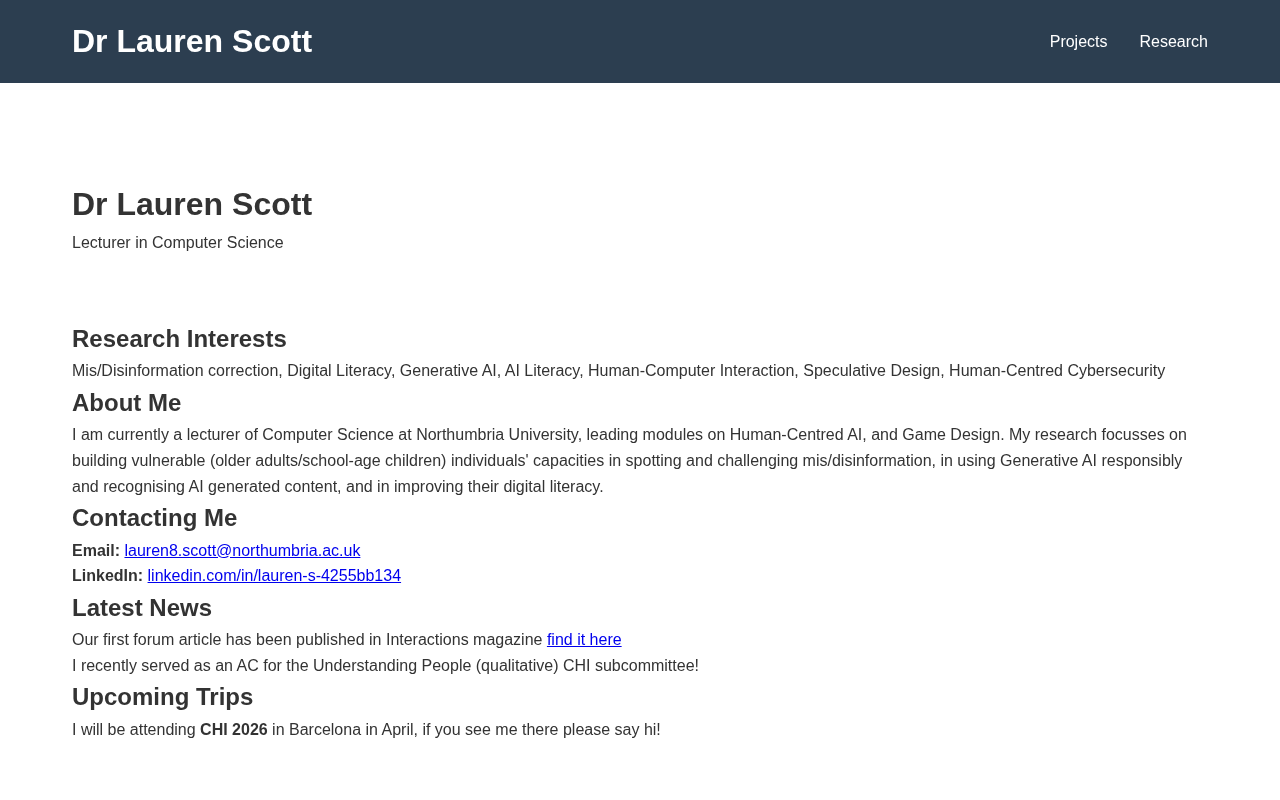This screenshot has height=800, width=1280.
Task: Visit the linkedin.com/in/lauren-s-4255bb134 profile link
Action: pyautogui.click(x=274, y=576)
